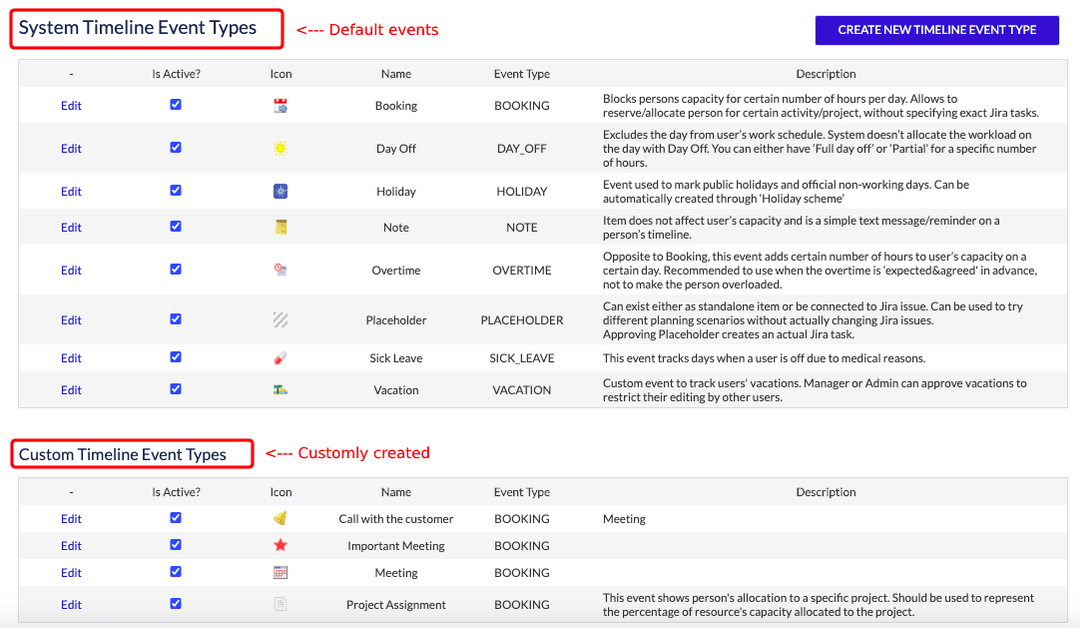The image size is (1080, 628).
Task: Select the Sick Leave name text
Action: 396,358
